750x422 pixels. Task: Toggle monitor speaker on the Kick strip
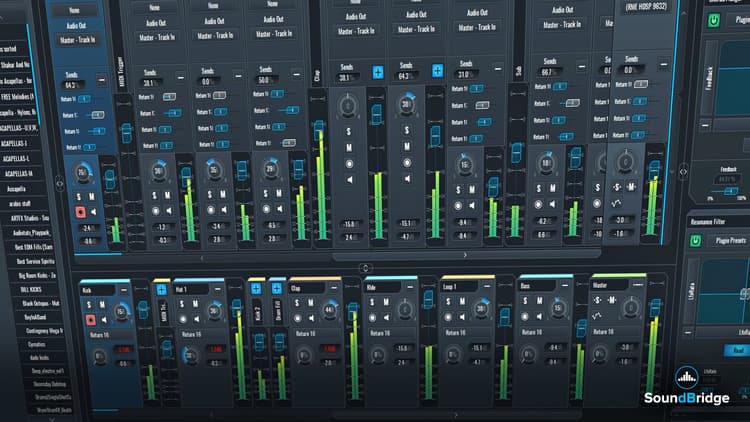click(104, 319)
